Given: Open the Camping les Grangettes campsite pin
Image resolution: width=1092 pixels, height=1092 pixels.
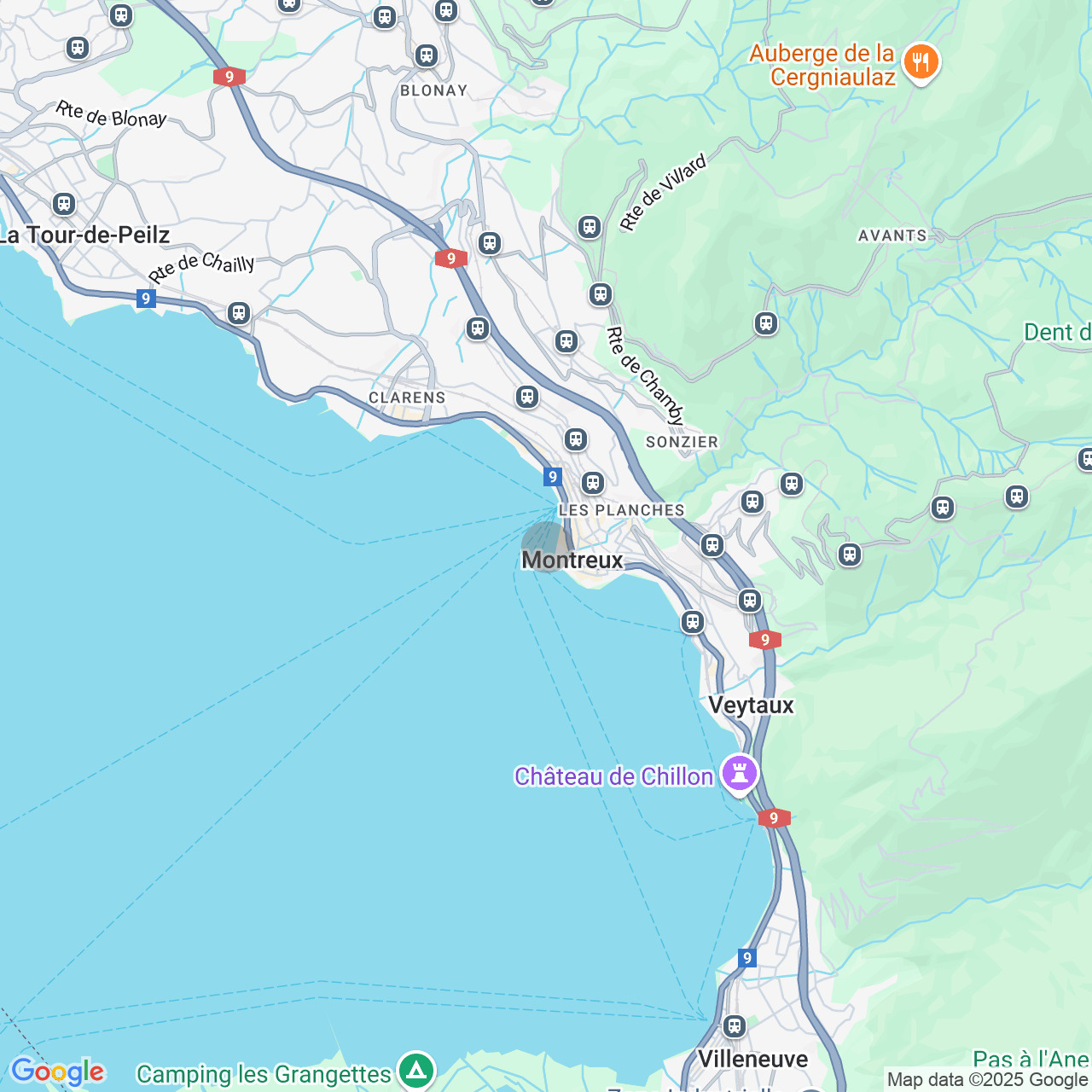Looking at the screenshot, I should click(x=416, y=1070).
